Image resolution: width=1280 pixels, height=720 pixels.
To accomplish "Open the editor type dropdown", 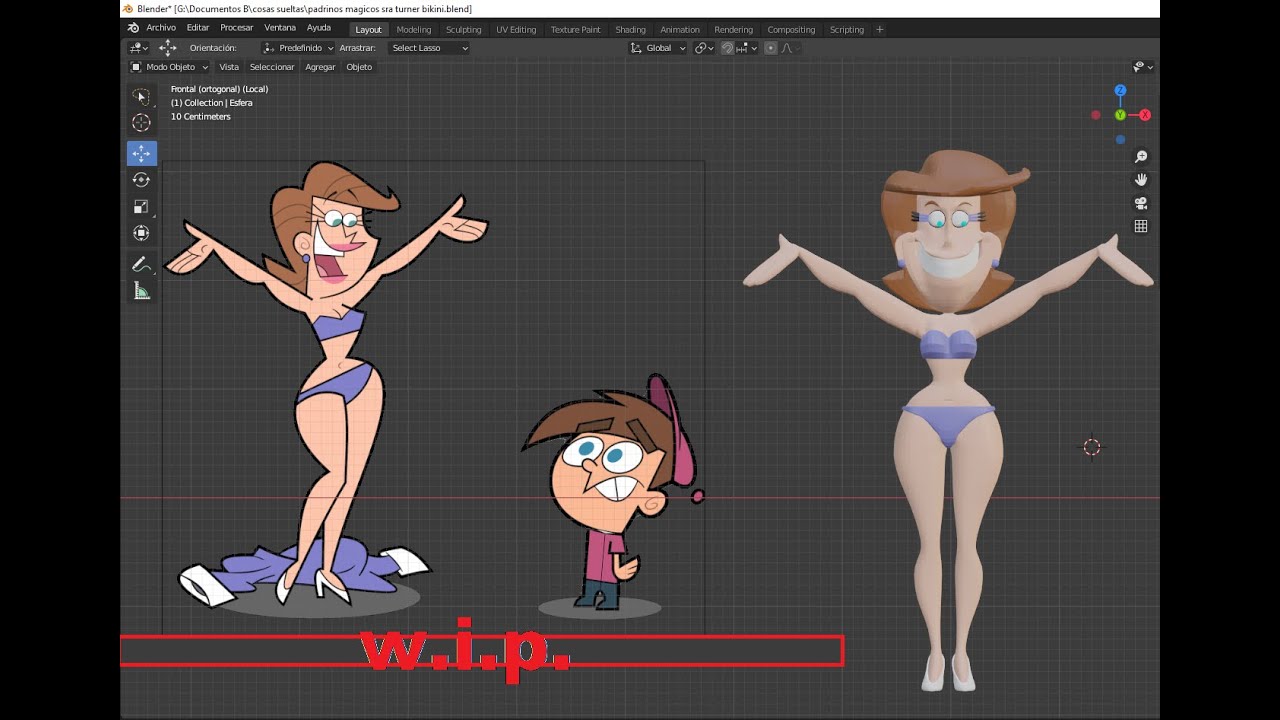I will pyautogui.click(x=139, y=48).
